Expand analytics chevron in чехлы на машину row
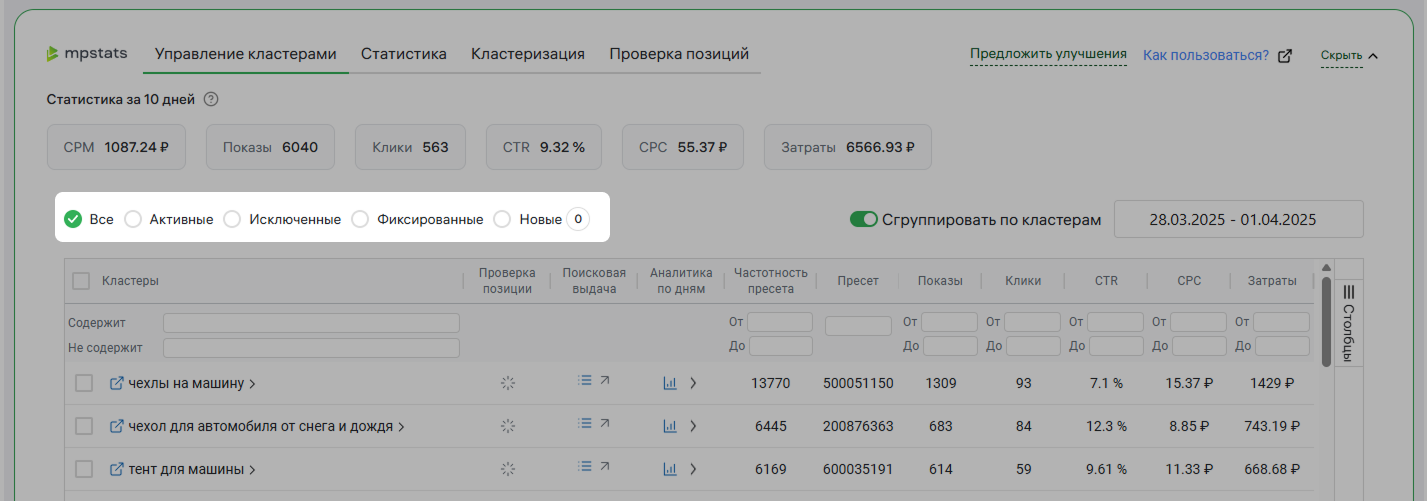The height and width of the screenshot is (501, 1427). 692,383
